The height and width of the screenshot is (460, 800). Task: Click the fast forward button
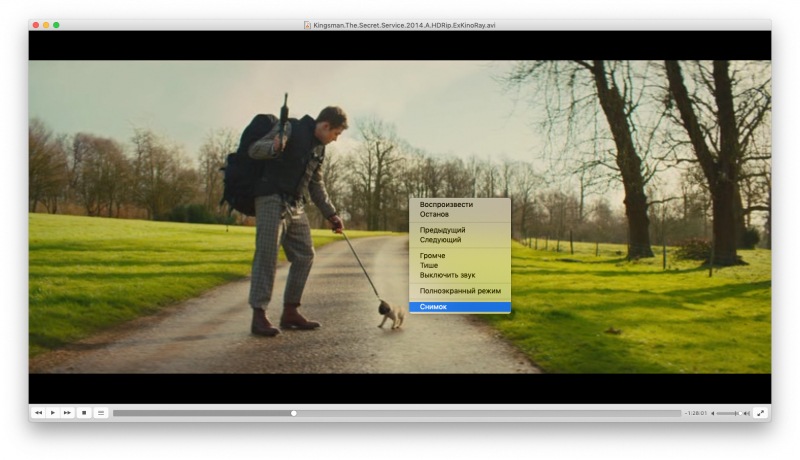pos(67,413)
